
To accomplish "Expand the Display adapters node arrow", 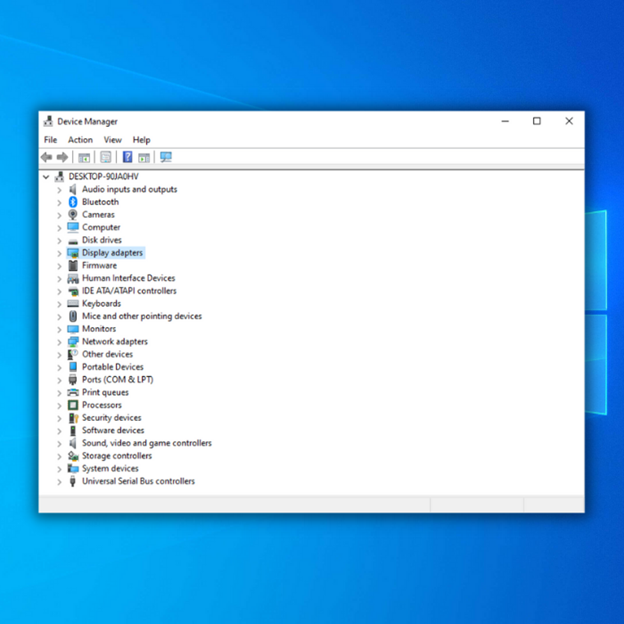I will click(59, 253).
